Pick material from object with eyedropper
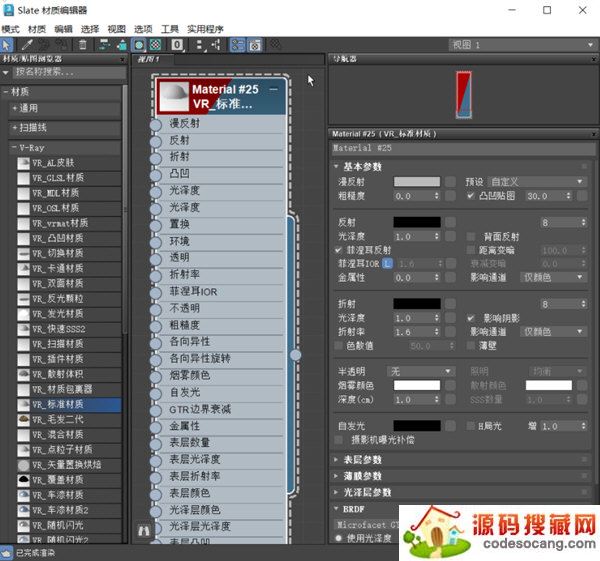Screen dimensions: 600x561 pyautogui.click(x=26, y=45)
